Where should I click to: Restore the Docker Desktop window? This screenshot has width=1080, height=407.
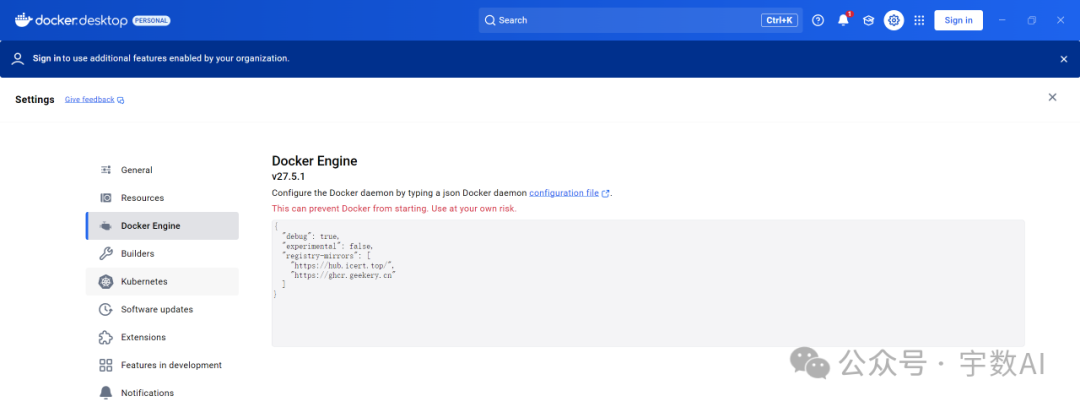point(1031,21)
